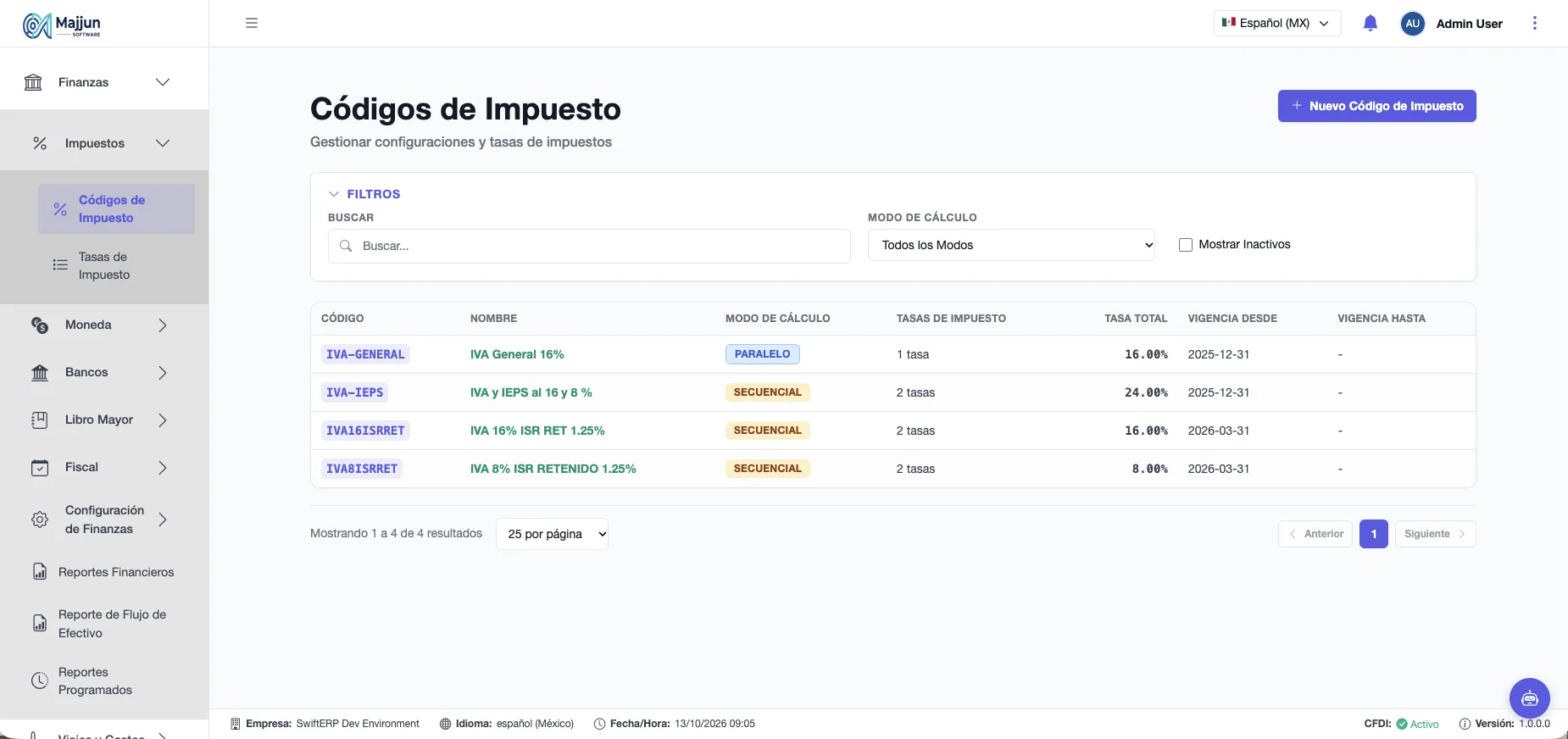Click page 1 pagination button
Image resolution: width=1568 pixels, height=739 pixels.
[x=1374, y=534]
